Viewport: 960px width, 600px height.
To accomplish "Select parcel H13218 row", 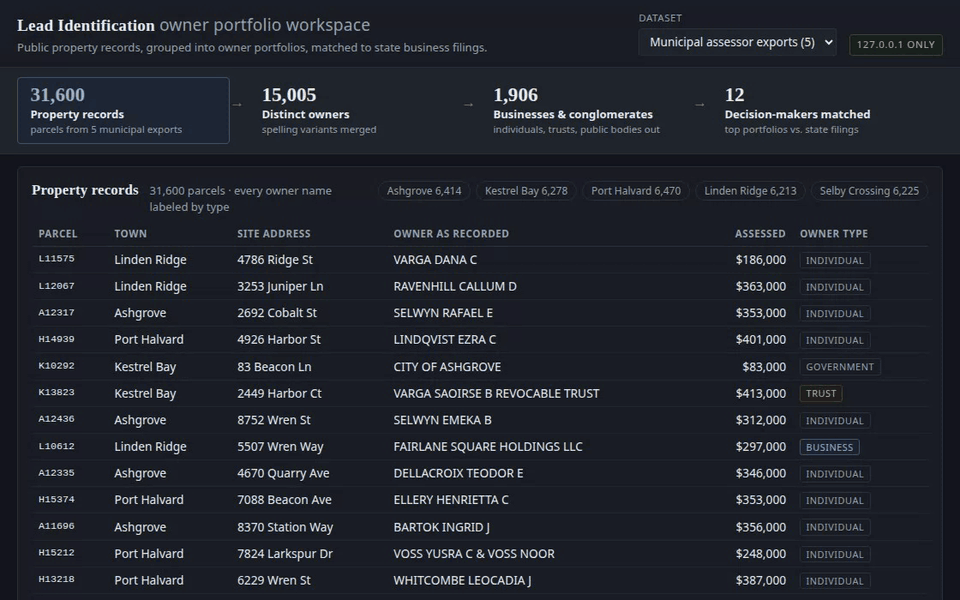I will pos(480,580).
